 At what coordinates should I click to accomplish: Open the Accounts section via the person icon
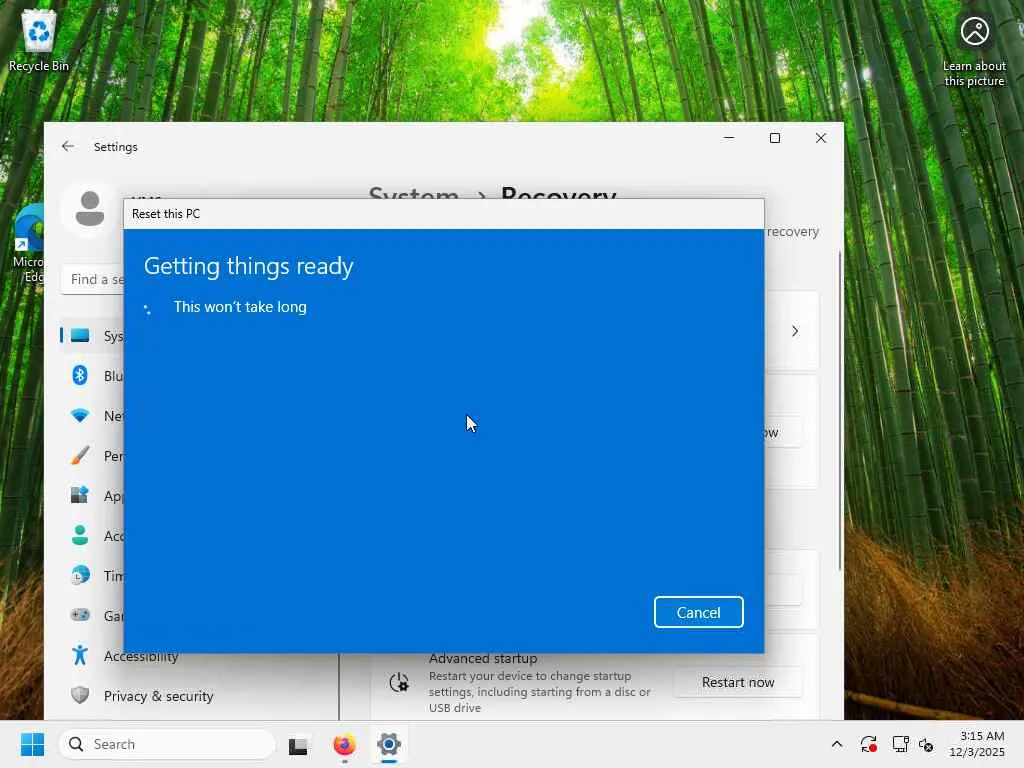80,536
